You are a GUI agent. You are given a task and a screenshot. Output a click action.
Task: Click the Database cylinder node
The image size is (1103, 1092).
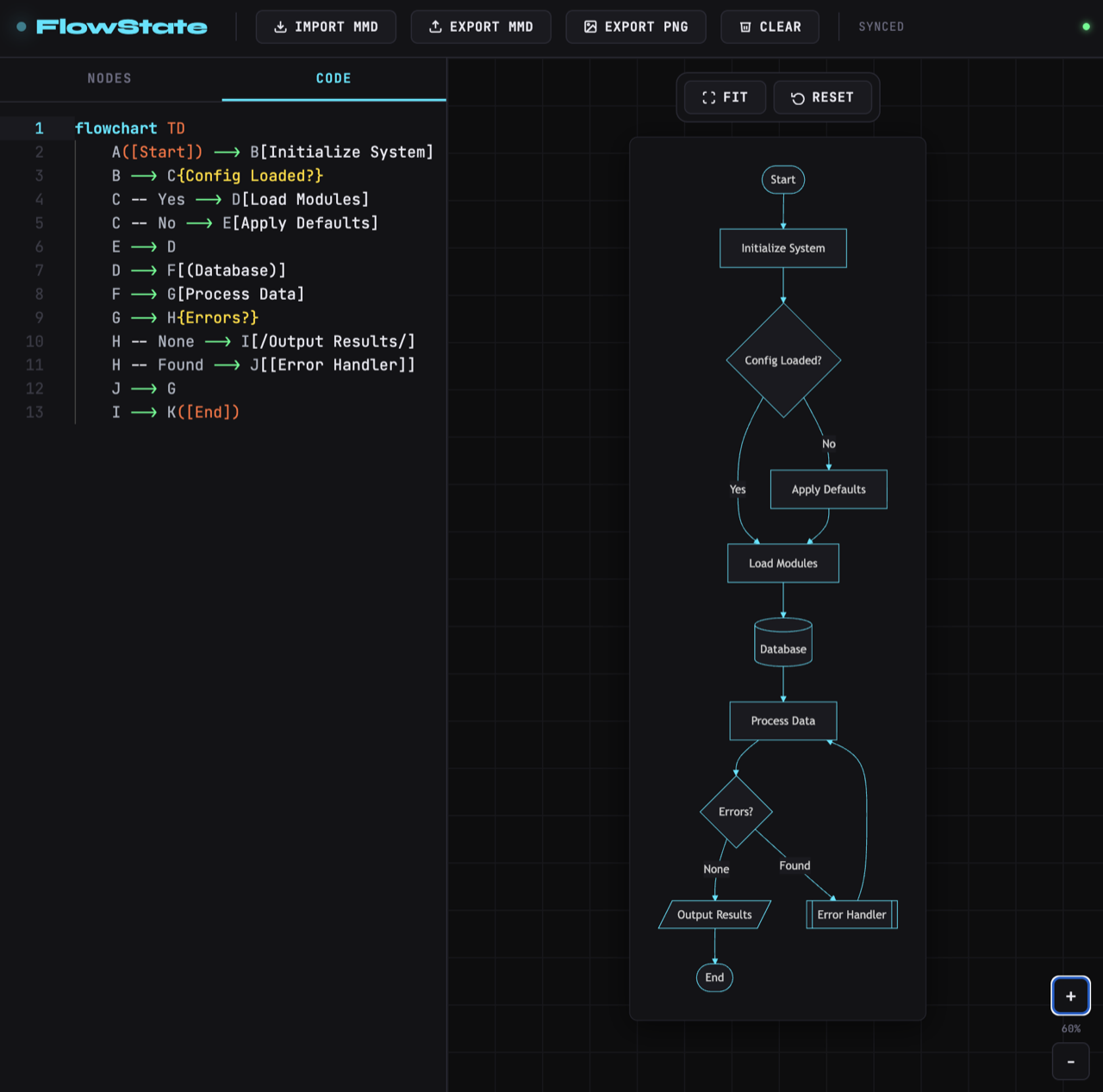point(783,643)
